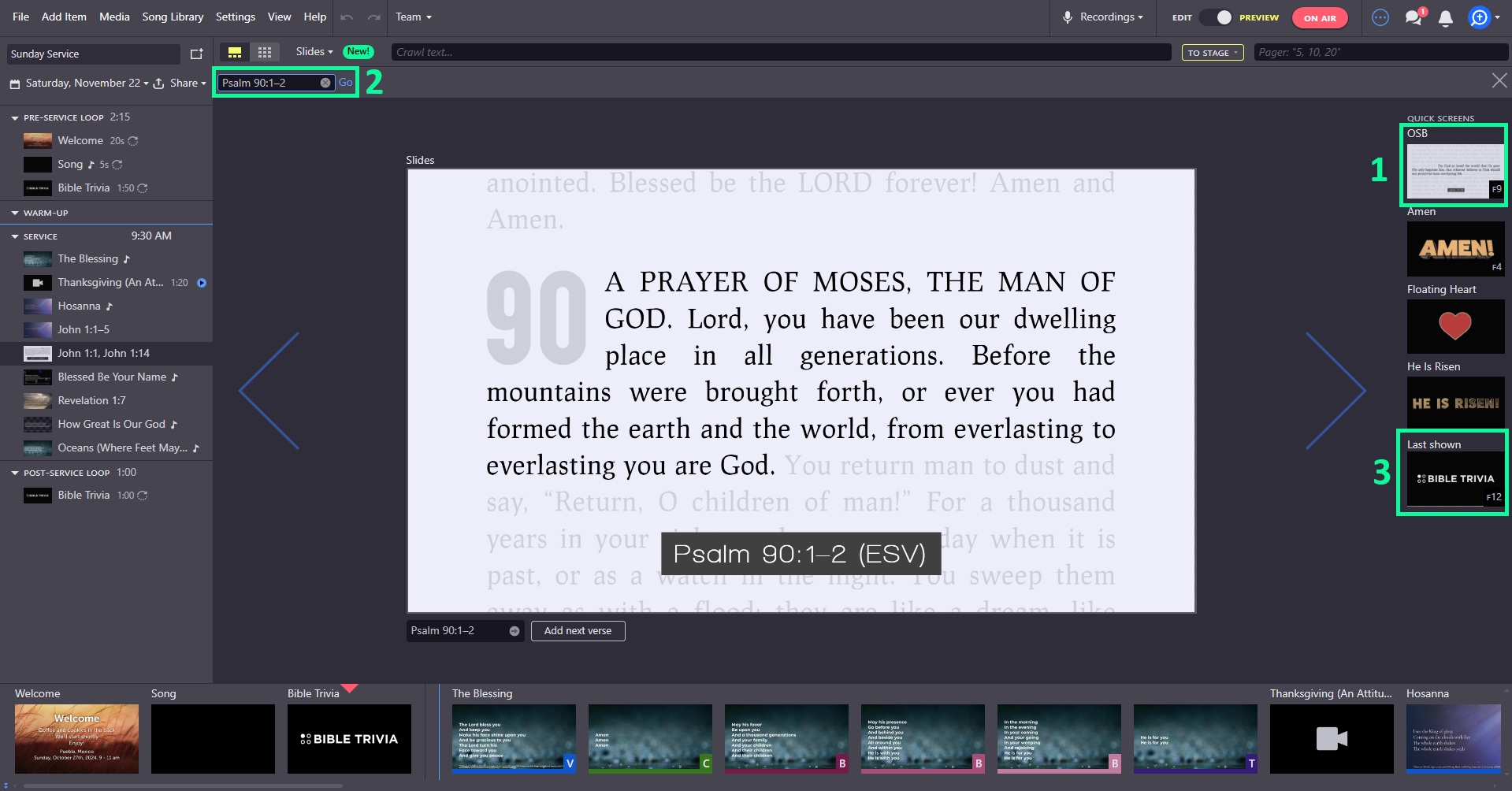Open the Add Item menu

pyautogui.click(x=64, y=17)
